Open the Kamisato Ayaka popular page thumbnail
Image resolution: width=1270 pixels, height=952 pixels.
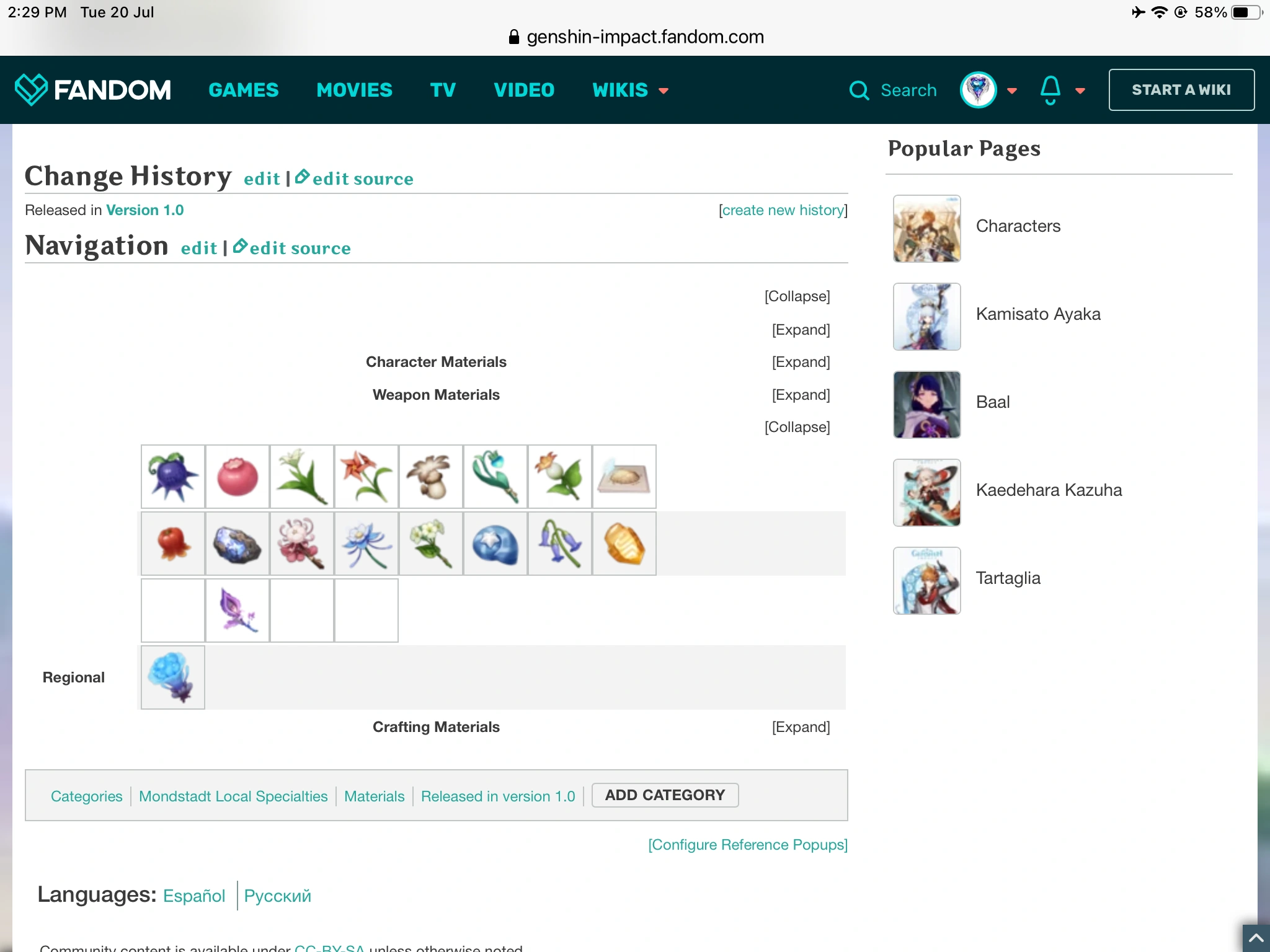[926, 317]
